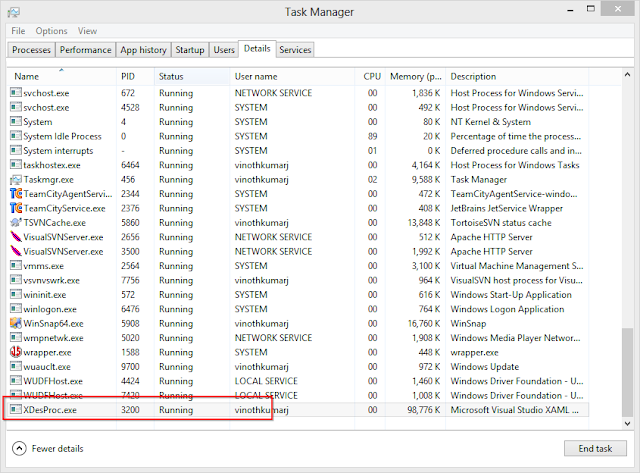Click the System interrupts icon
Image resolution: width=640 pixels, height=473 pixels.
[16, 150]
